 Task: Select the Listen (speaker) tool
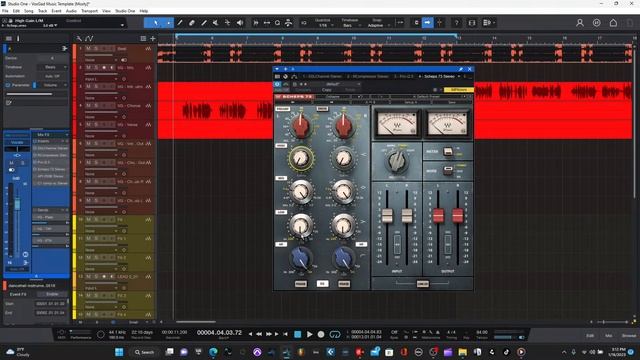(240, 23)
